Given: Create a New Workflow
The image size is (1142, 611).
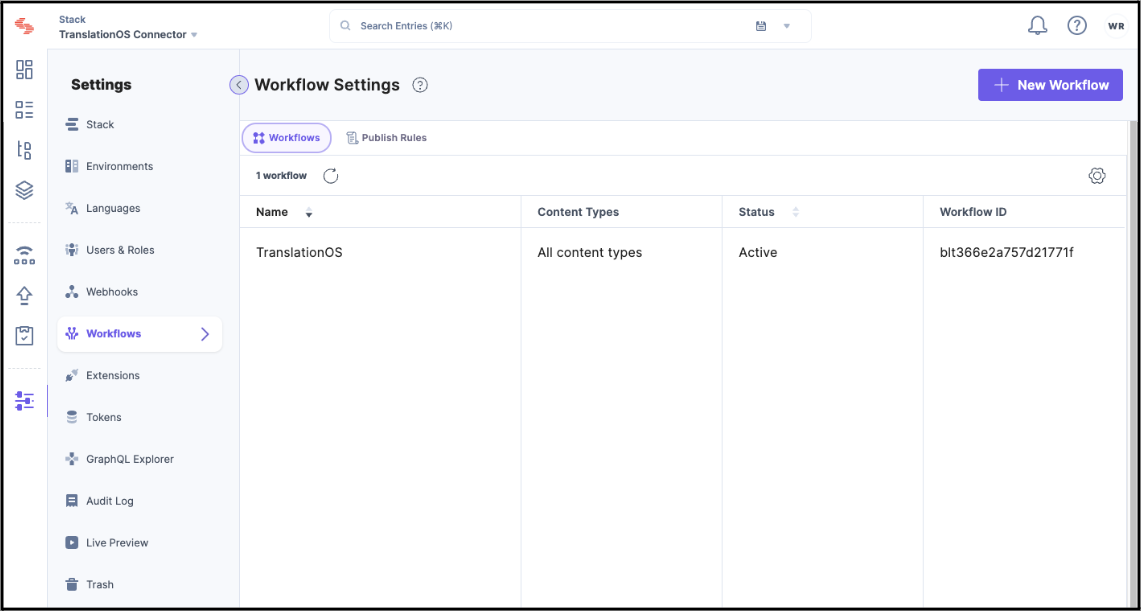Looking at the screenshot, I should click(x=1050, y=85).
